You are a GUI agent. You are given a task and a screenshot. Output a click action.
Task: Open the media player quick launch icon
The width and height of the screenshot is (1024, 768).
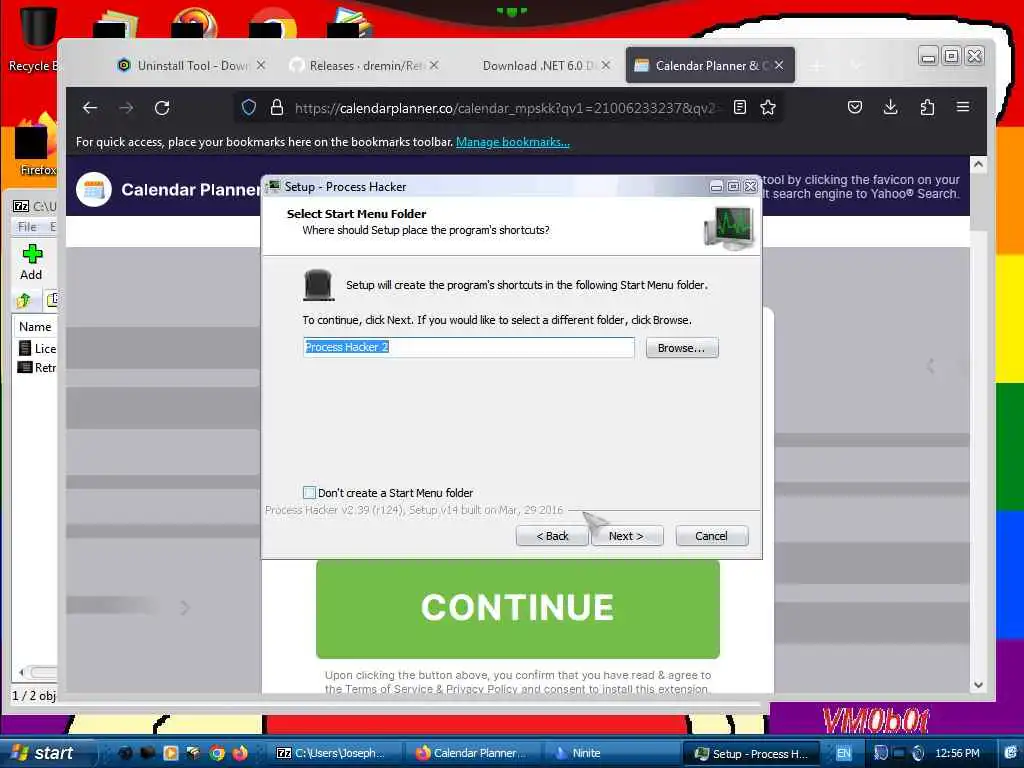(170, 753)
